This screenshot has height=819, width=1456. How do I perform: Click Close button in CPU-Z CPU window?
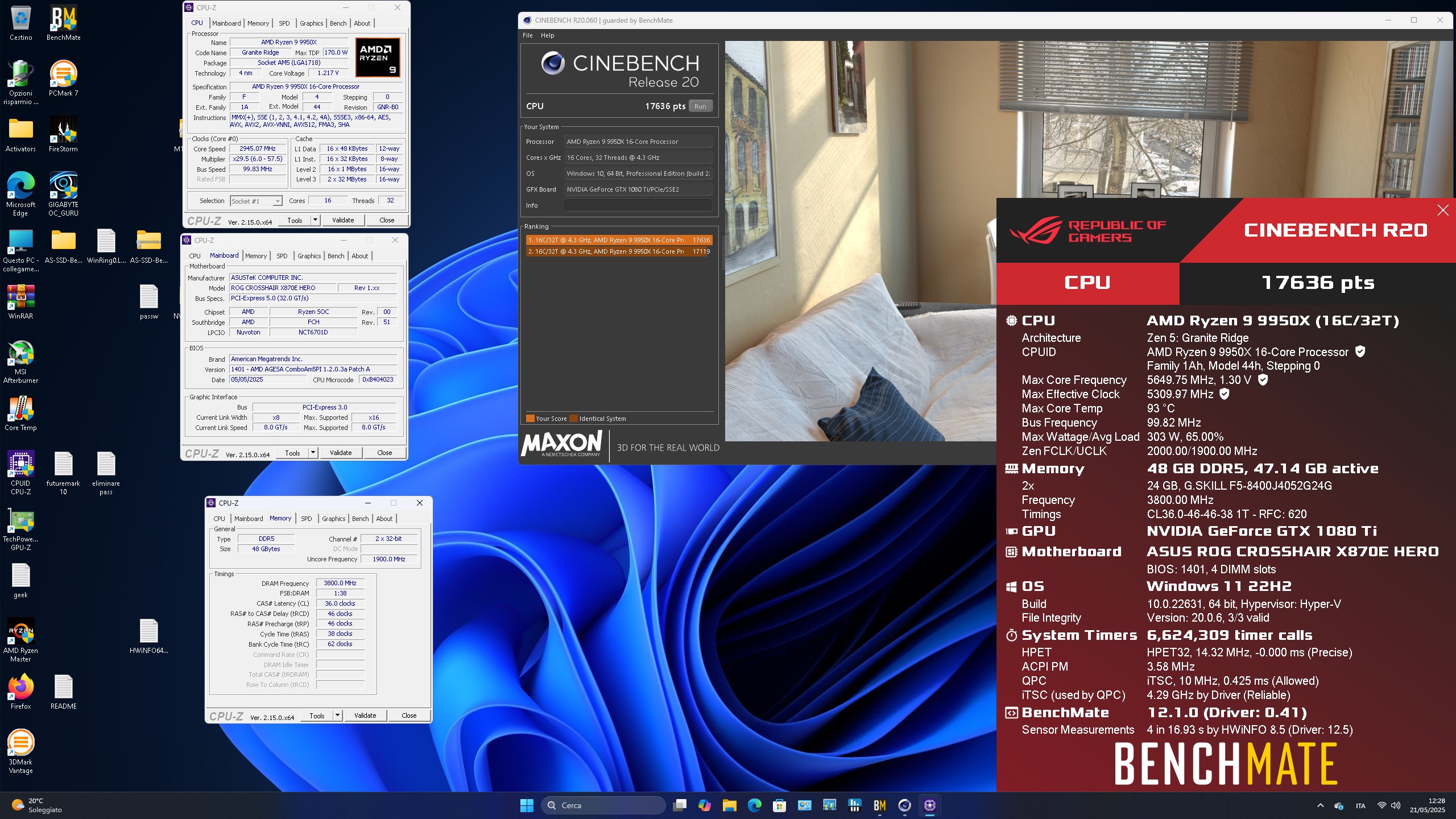[x=387, y=220]
